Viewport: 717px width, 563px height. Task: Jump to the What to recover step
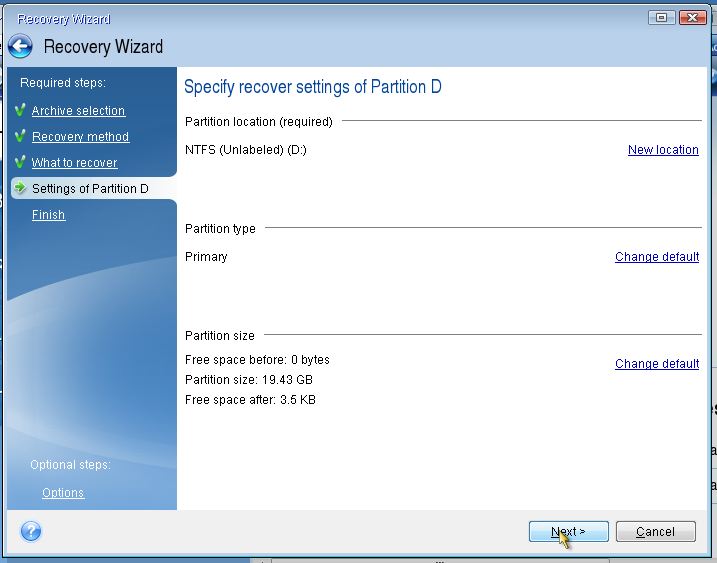75,163
